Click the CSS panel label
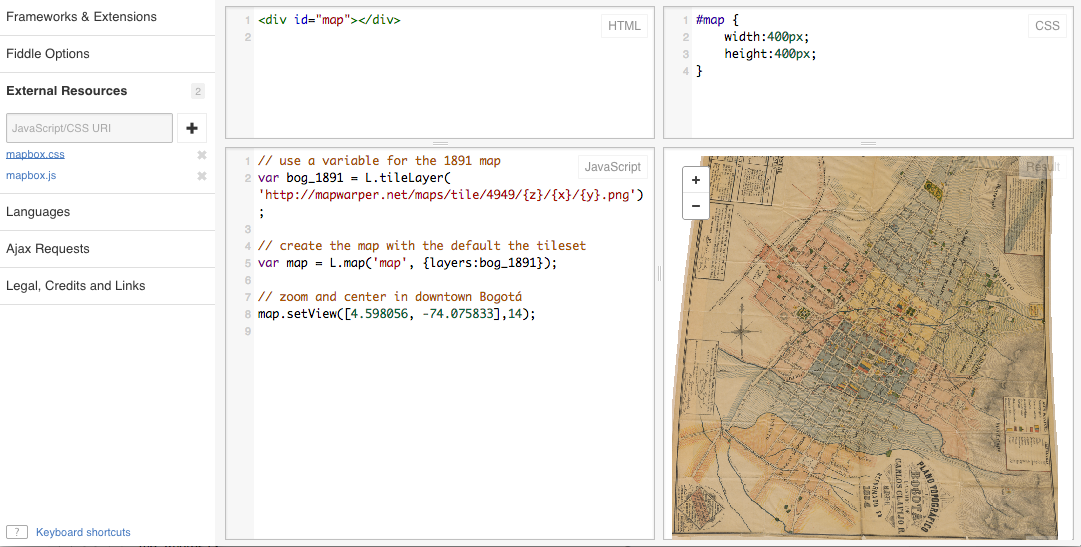Screen dimensions: 1081x547 (1047, 26)
